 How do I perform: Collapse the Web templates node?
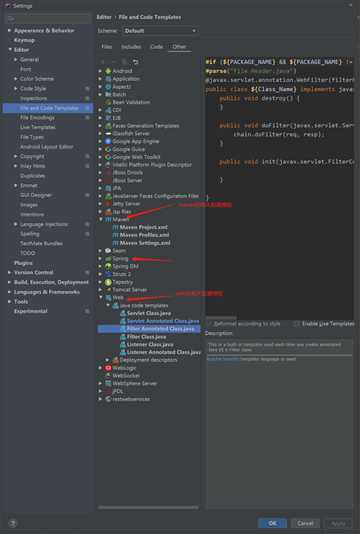click(x=101, y=297)
